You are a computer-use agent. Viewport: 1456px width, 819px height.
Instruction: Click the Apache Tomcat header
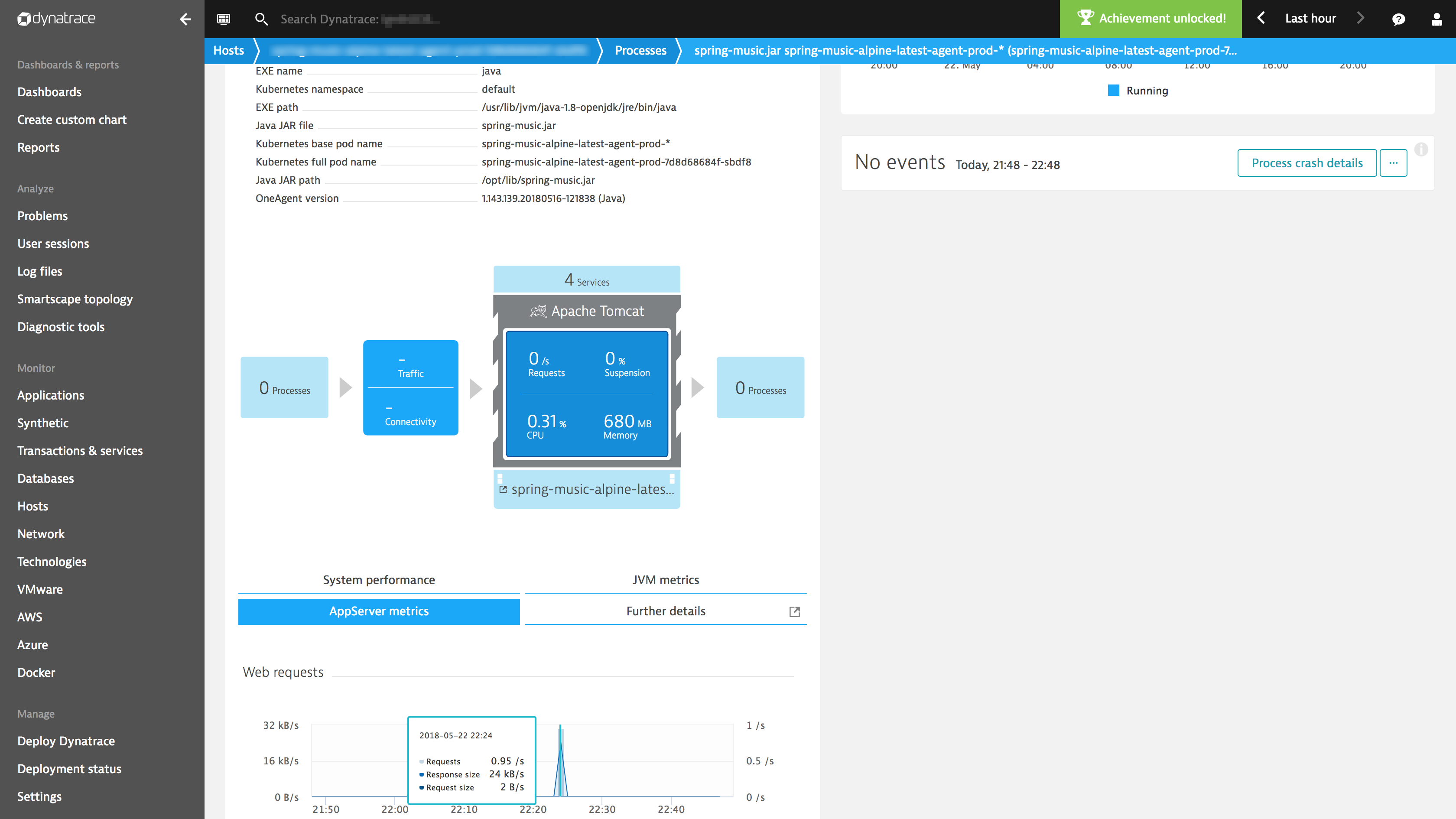587,311
